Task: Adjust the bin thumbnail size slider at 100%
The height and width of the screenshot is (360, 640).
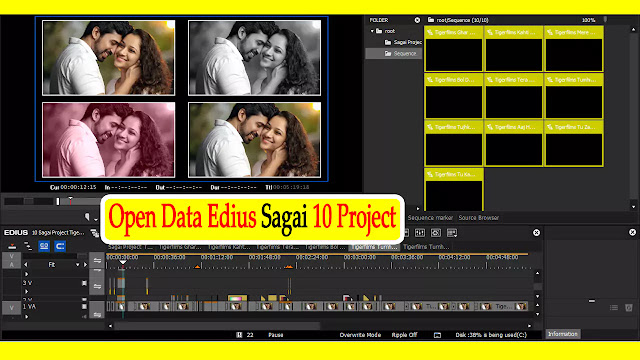Action: (605, 20)
